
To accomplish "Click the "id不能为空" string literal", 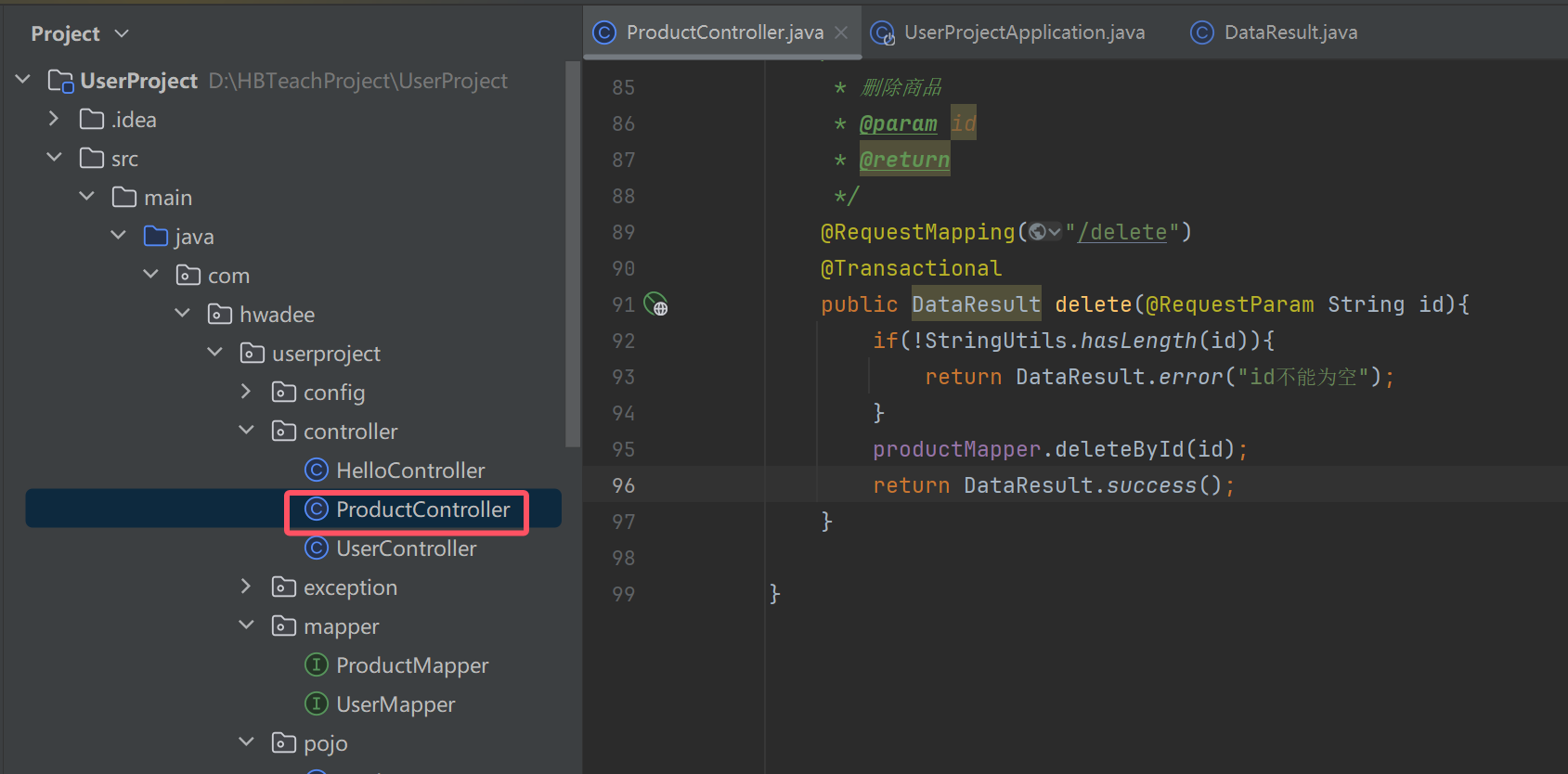I will point(1303,377).
